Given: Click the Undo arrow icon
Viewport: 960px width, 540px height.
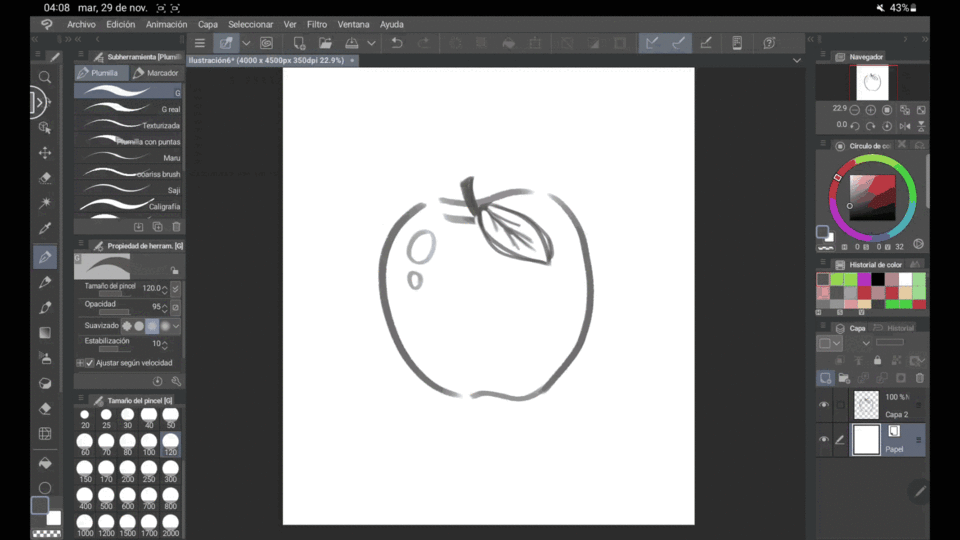Looking at the screenshot, I should point(397,43).
